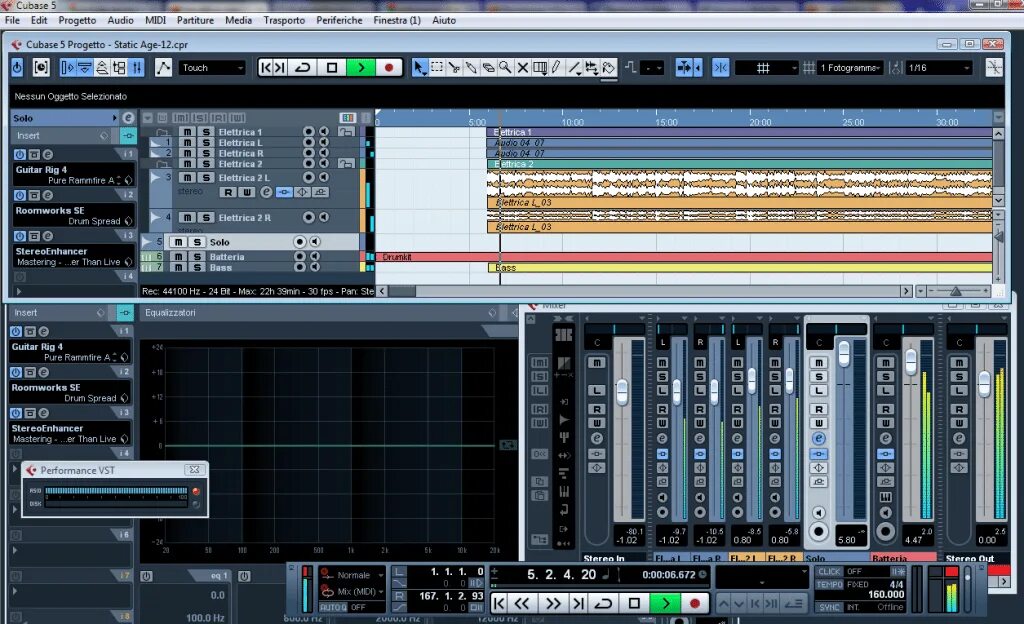
Task: Open the Partiture menu
Action: tap(195, 20)
